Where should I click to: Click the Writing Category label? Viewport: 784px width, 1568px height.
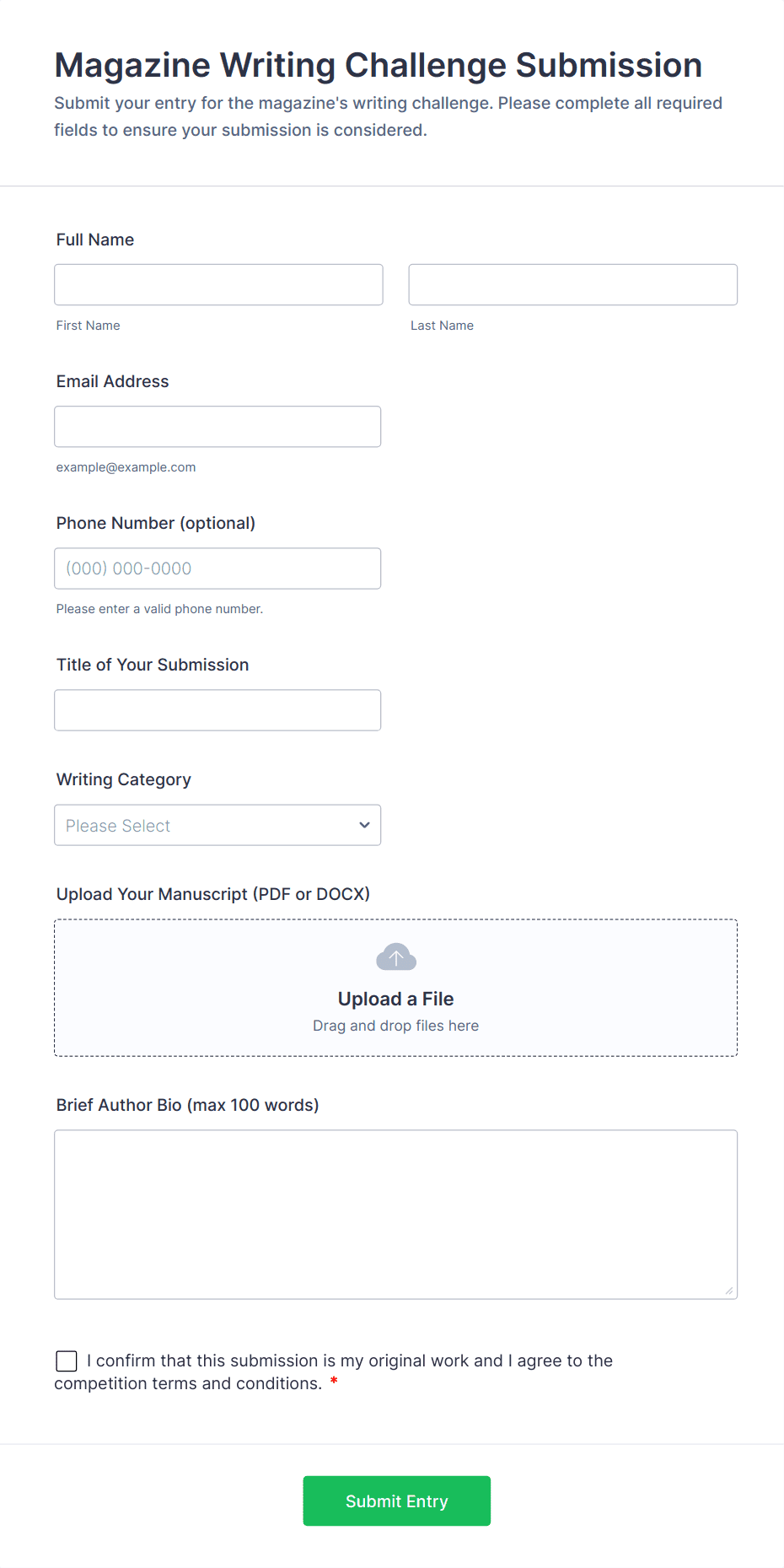(123, 779)
